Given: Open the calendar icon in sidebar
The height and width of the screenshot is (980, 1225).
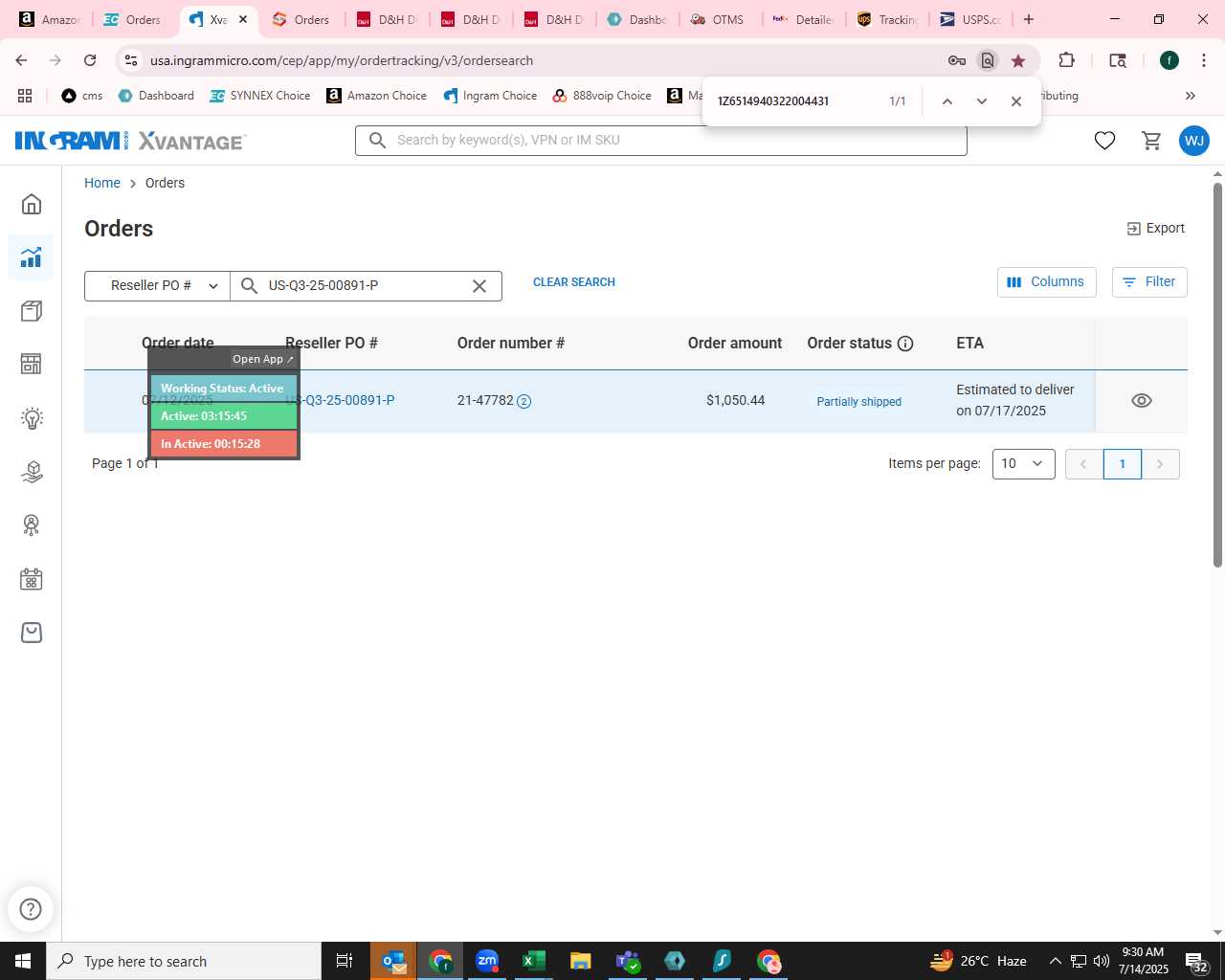Looking at the screenshot, I should point(32,579).
